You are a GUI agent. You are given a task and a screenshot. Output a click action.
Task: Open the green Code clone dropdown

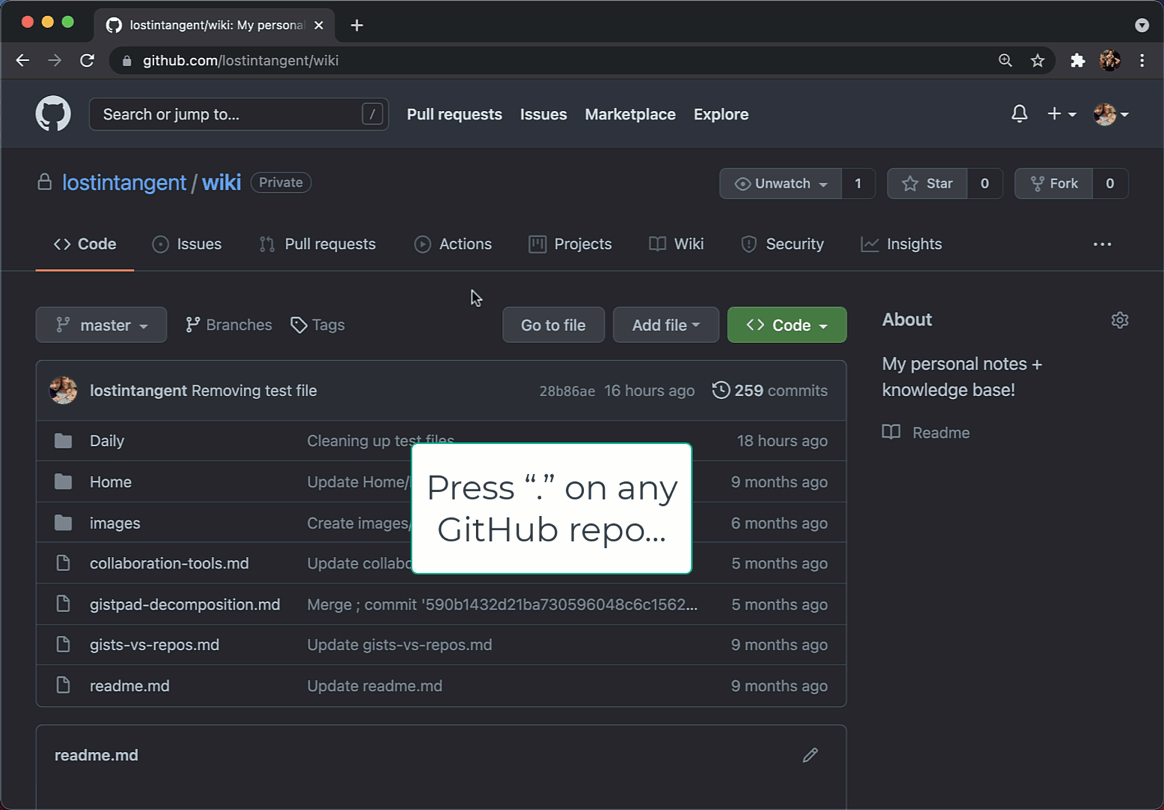787,325
